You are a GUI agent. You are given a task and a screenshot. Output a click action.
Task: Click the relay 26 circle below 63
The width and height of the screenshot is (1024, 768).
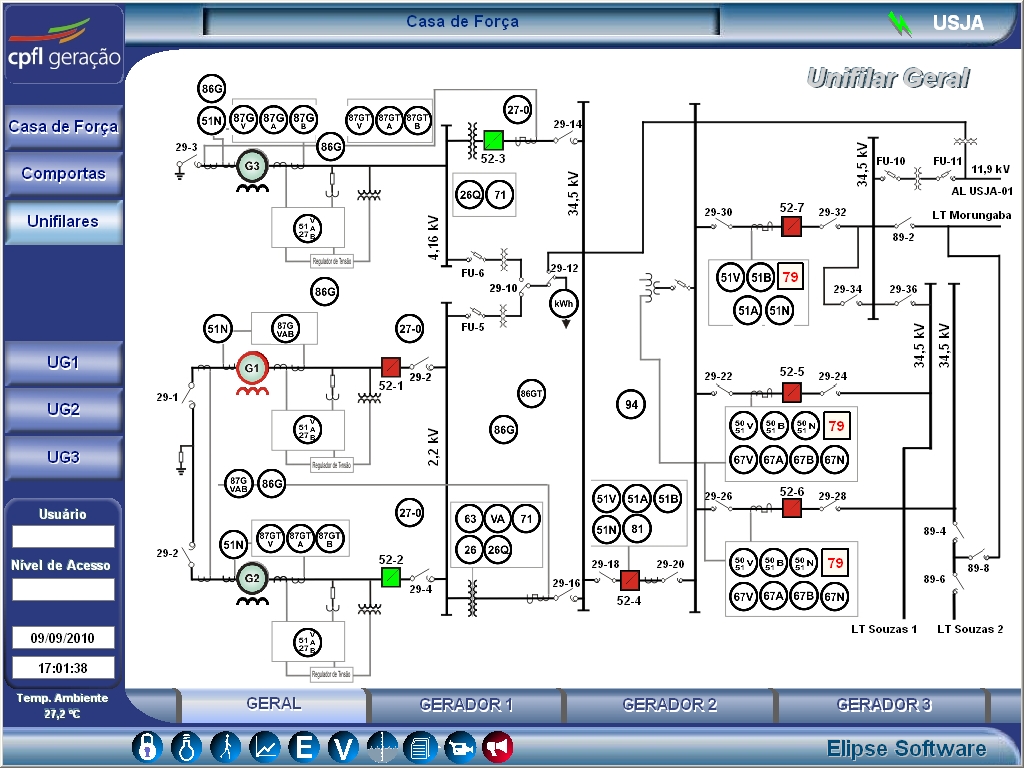(x=470, y=550)
